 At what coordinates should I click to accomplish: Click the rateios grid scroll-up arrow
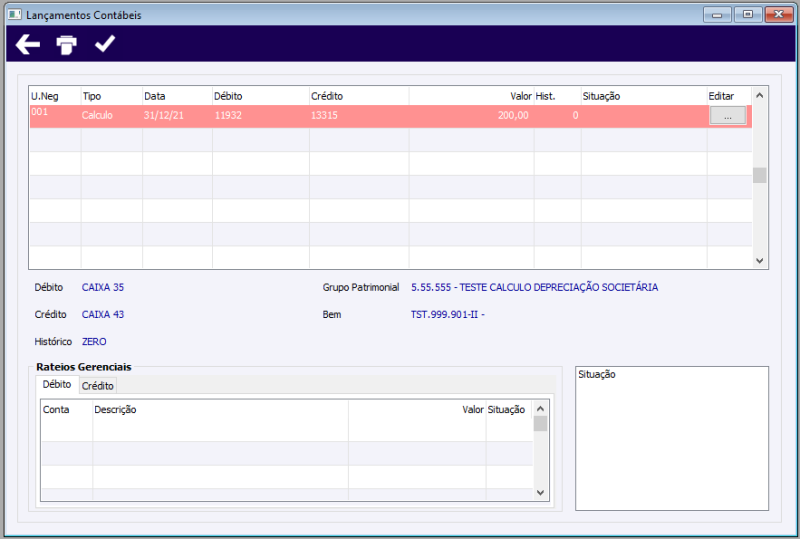tap(540, 409)
